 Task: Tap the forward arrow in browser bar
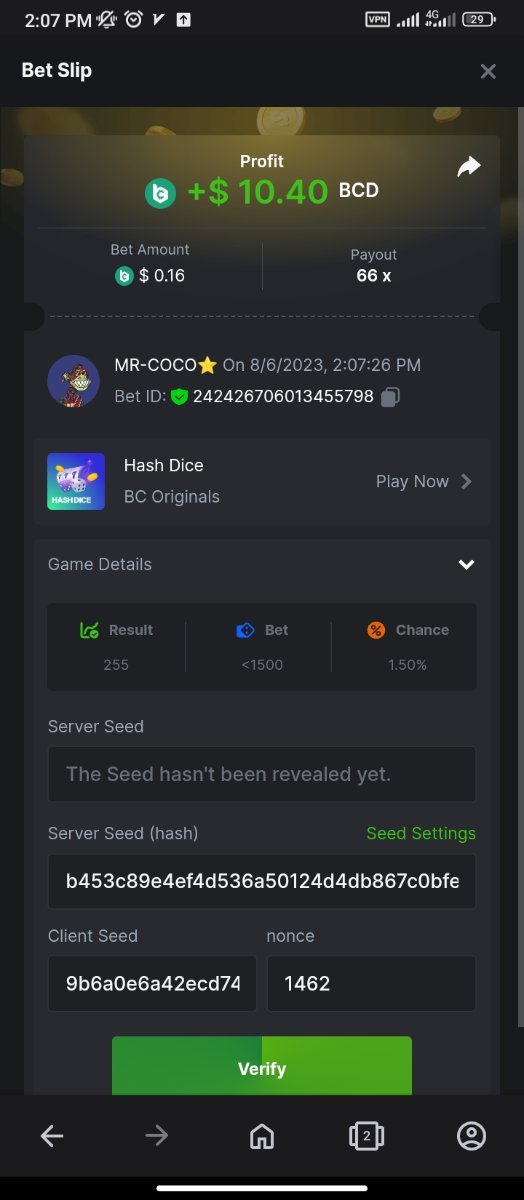pos(157,1135)
